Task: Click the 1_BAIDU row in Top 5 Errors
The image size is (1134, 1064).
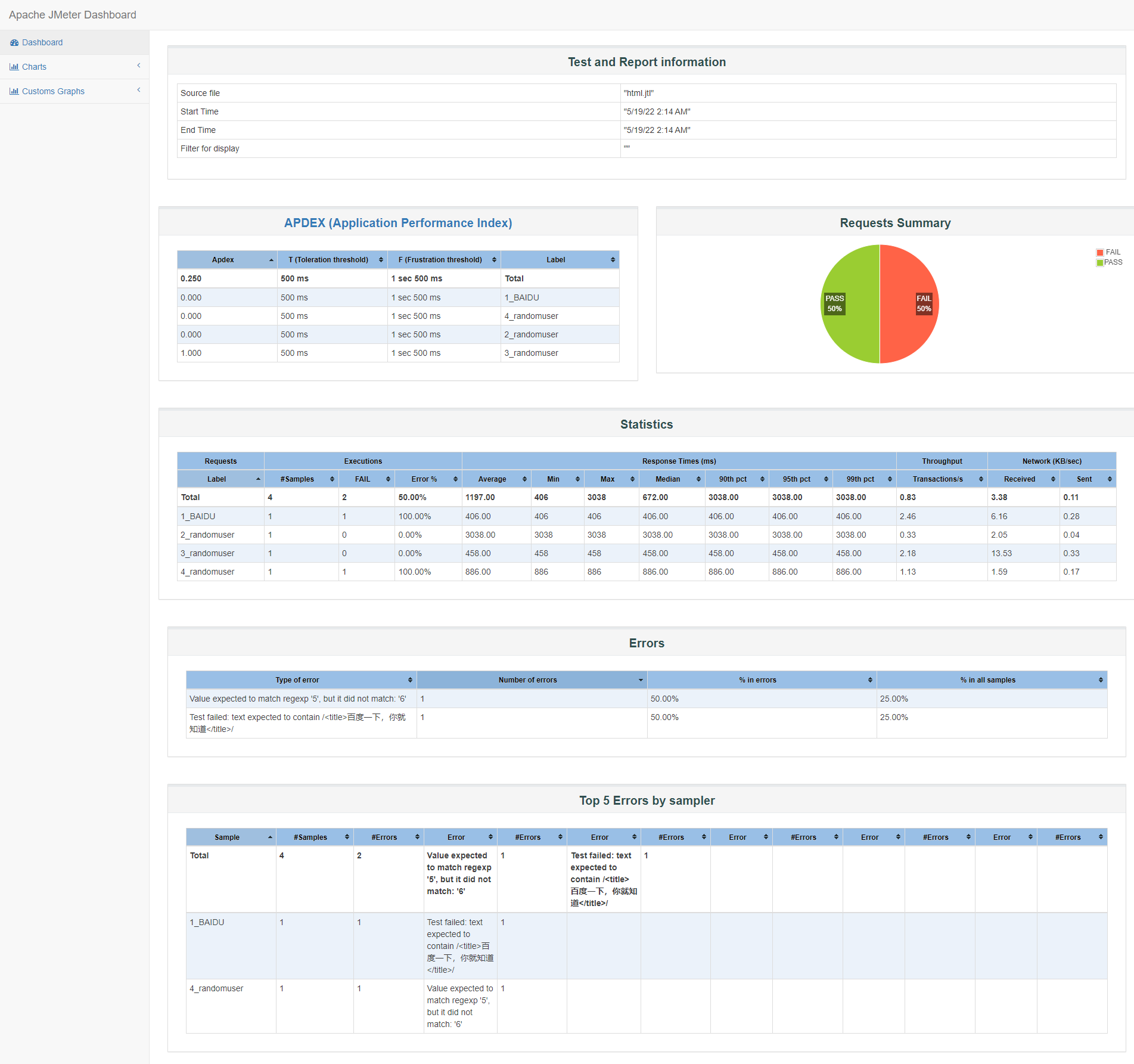Action: tap(647, 947)
